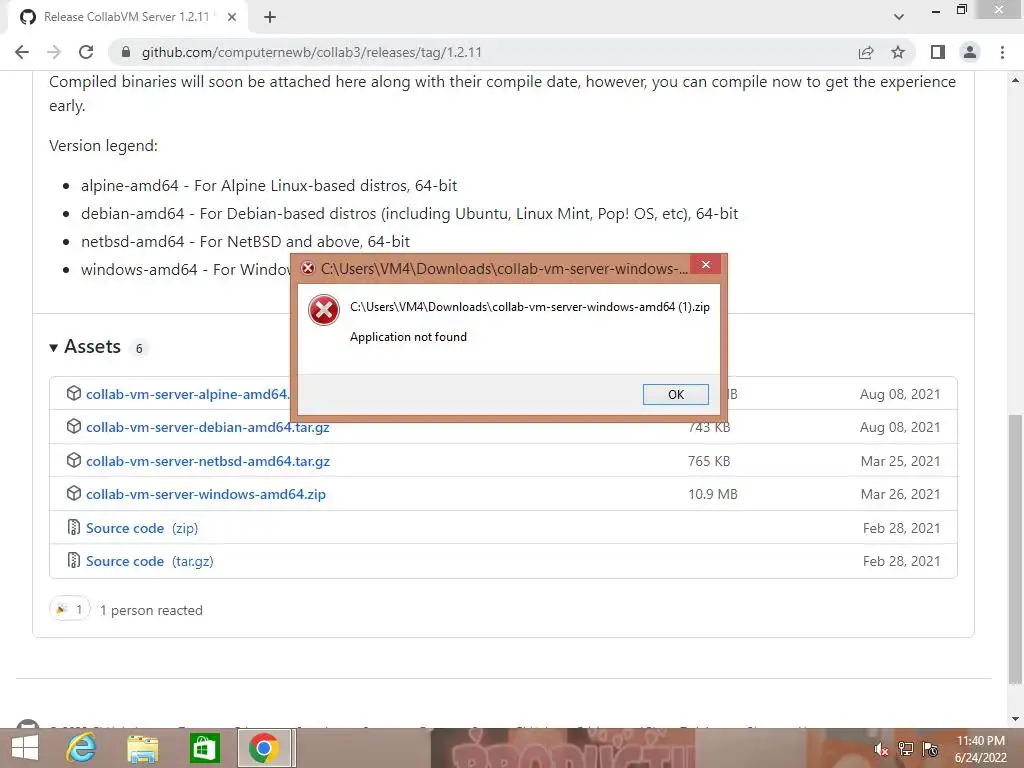Open File Explorer from taskbar

(x=142, y=749)
